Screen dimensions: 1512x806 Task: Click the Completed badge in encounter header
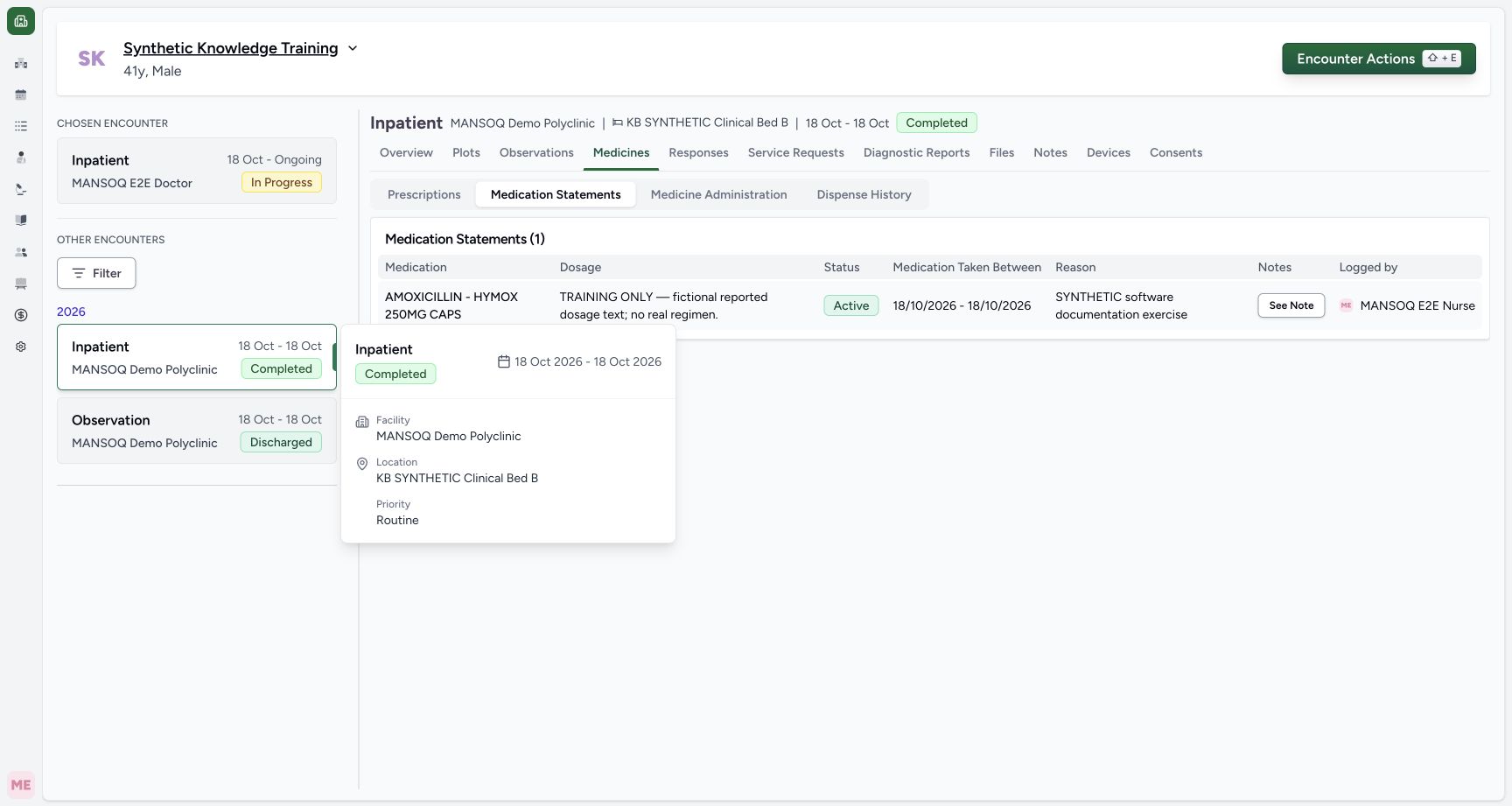tap(936, 123)
